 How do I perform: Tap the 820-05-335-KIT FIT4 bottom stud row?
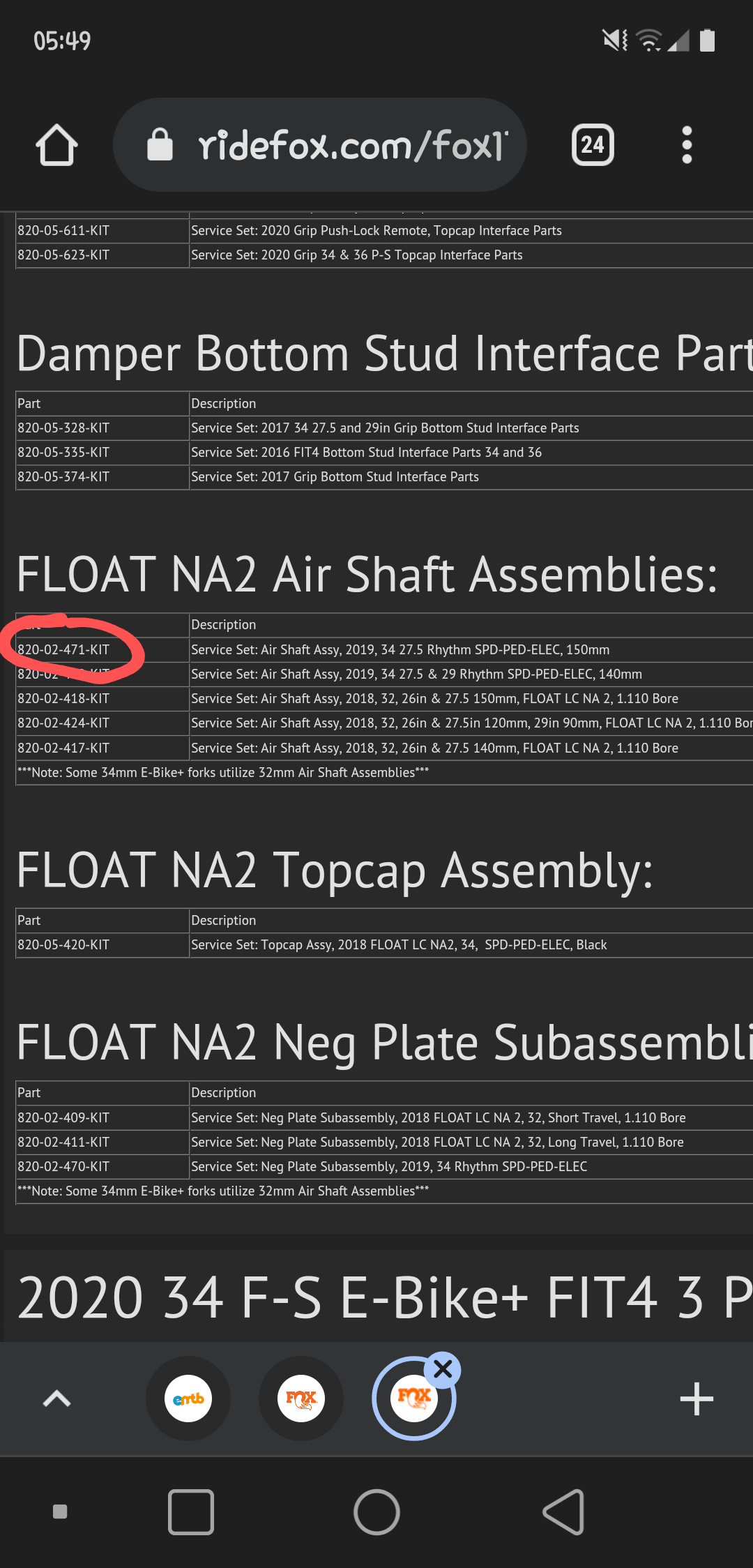tap(63, 453)
